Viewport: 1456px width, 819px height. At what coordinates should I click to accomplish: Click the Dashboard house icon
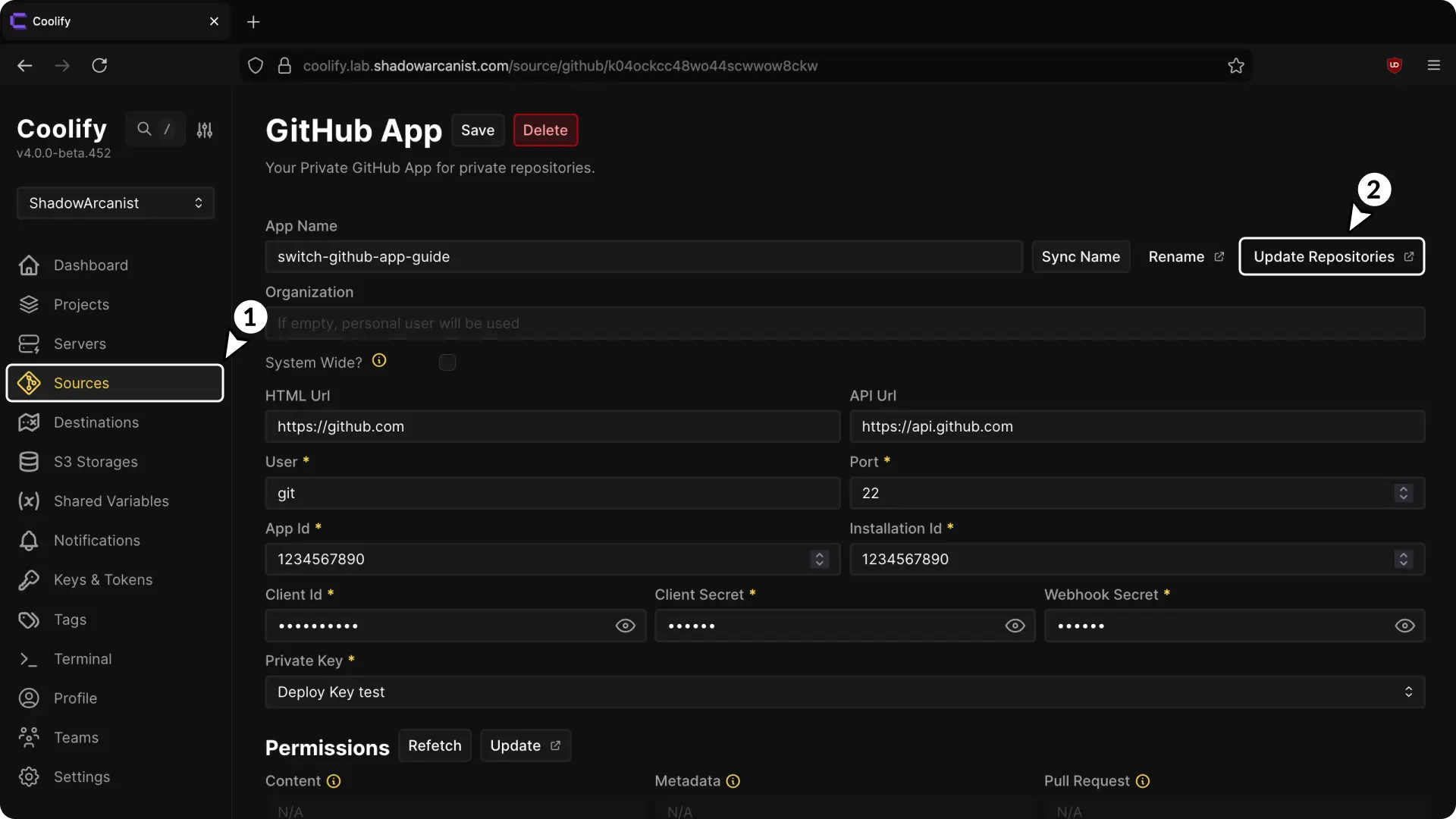pos(29,265)
